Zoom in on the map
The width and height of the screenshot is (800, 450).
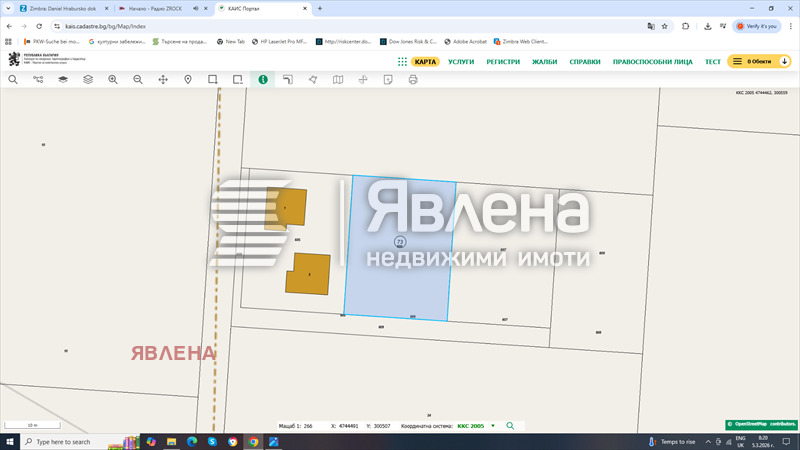point(113,79)
